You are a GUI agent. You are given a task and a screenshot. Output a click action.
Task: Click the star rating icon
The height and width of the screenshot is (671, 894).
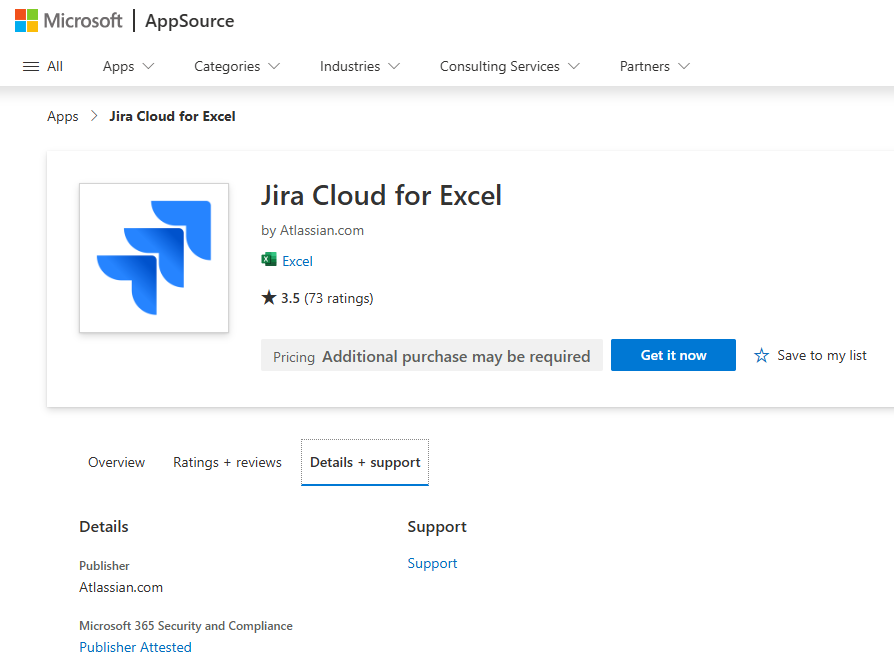(269, 297)
